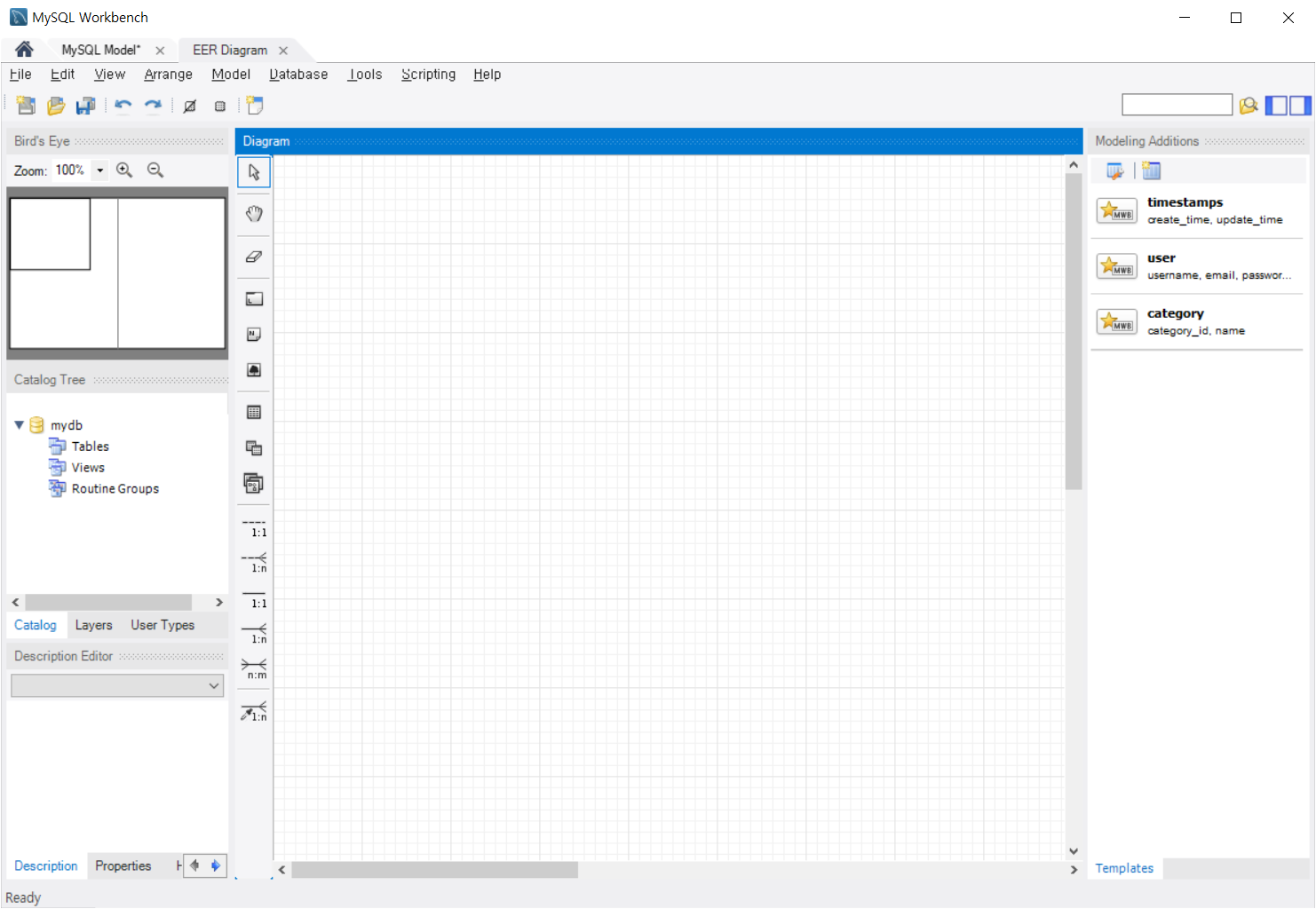Select the Routine Groups catalog item
This screenshot has height=909, width=1316.
point(115,489)
